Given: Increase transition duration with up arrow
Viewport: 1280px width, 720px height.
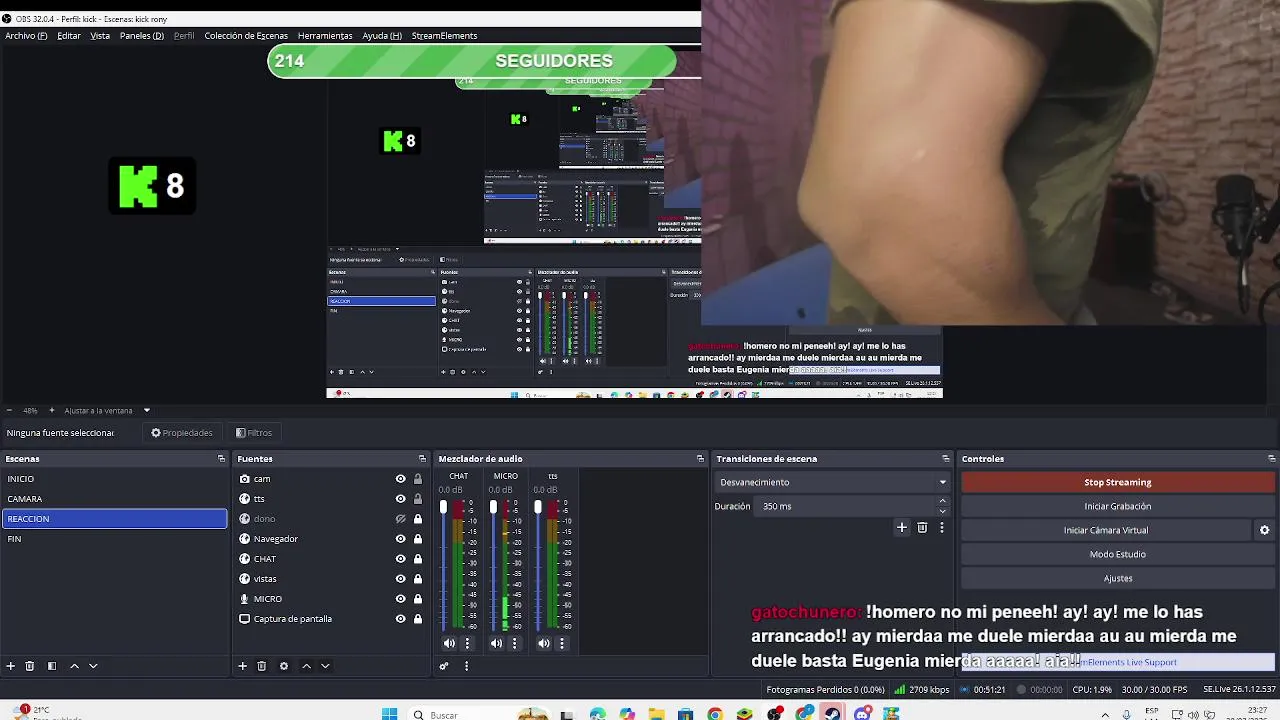Looking at the screenshot, I should point(942,502).
